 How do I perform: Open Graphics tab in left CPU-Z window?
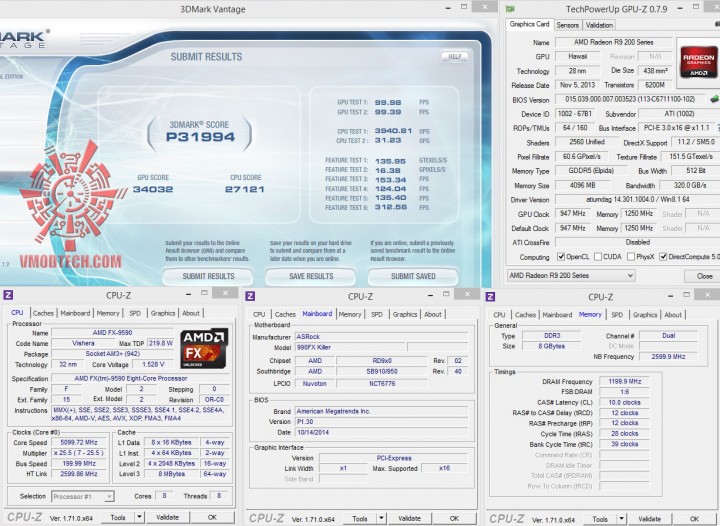point(163,313)
